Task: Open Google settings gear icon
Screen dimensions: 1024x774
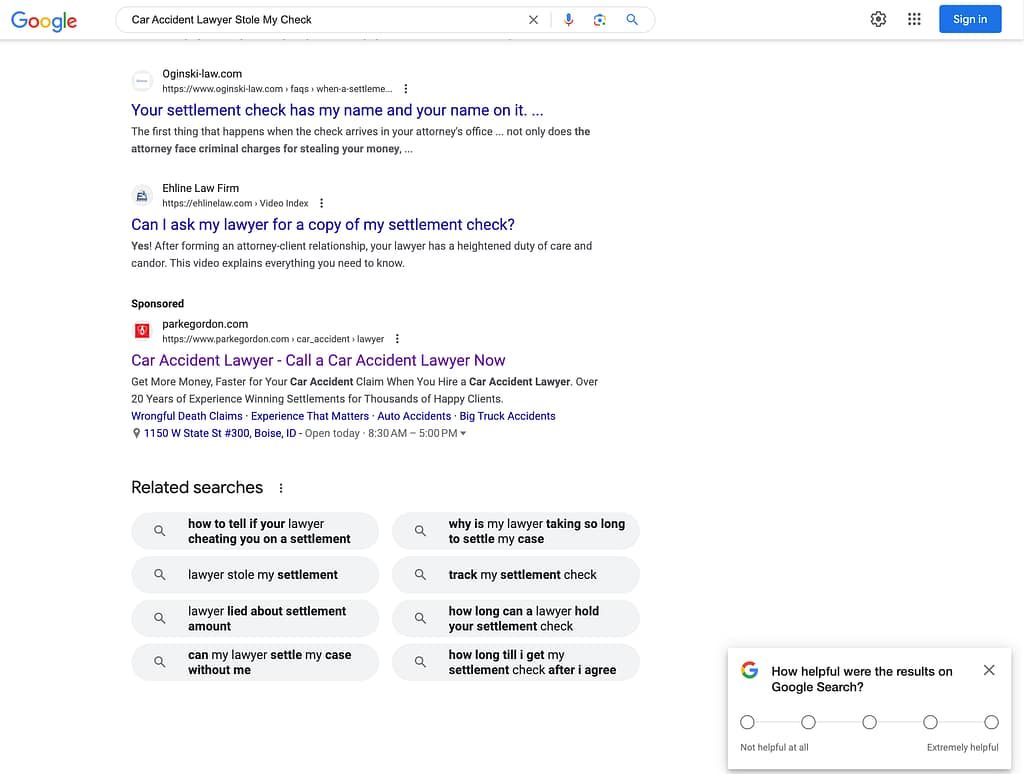Action: pos(878,19)
